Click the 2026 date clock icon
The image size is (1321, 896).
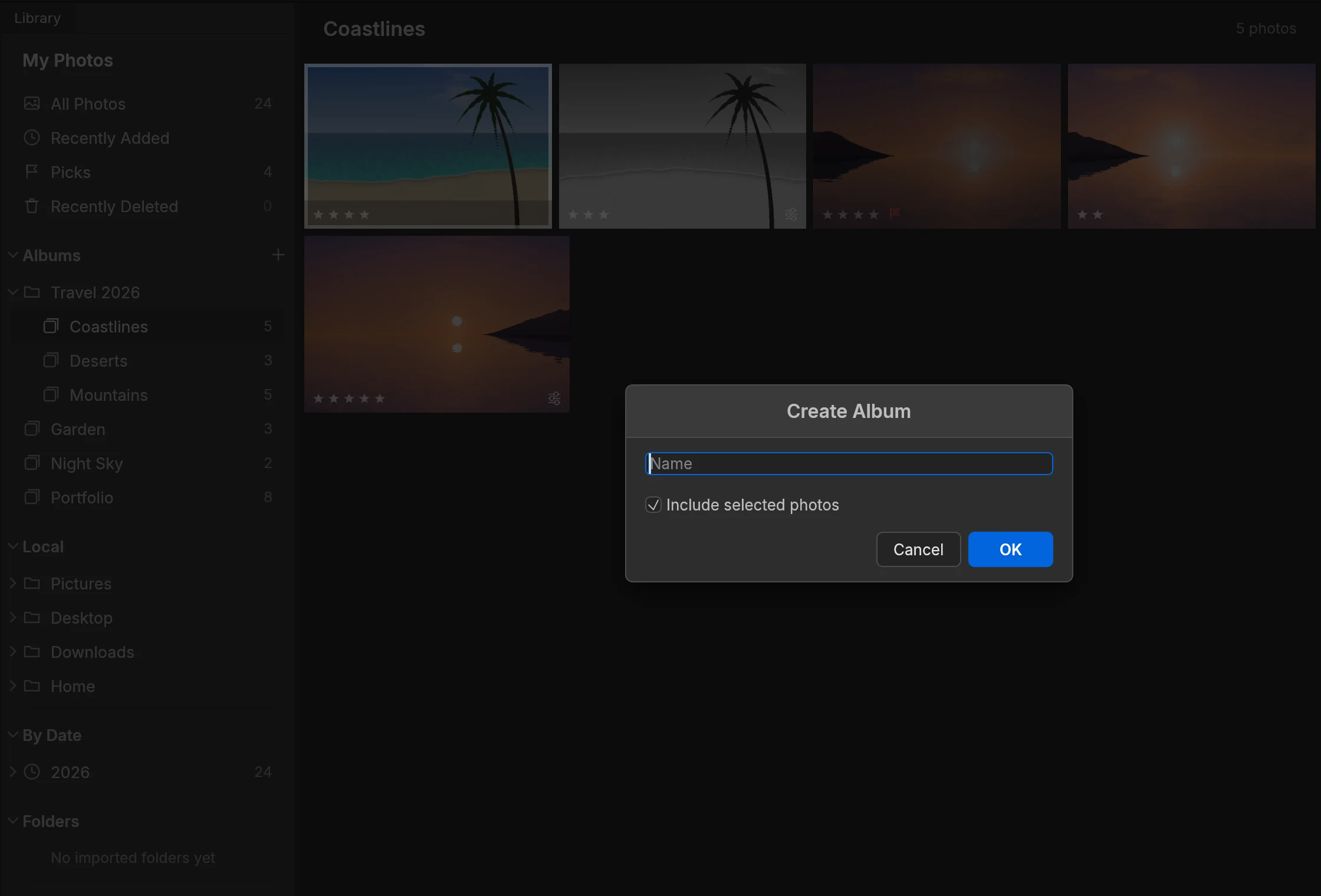(x=32, y=772)
